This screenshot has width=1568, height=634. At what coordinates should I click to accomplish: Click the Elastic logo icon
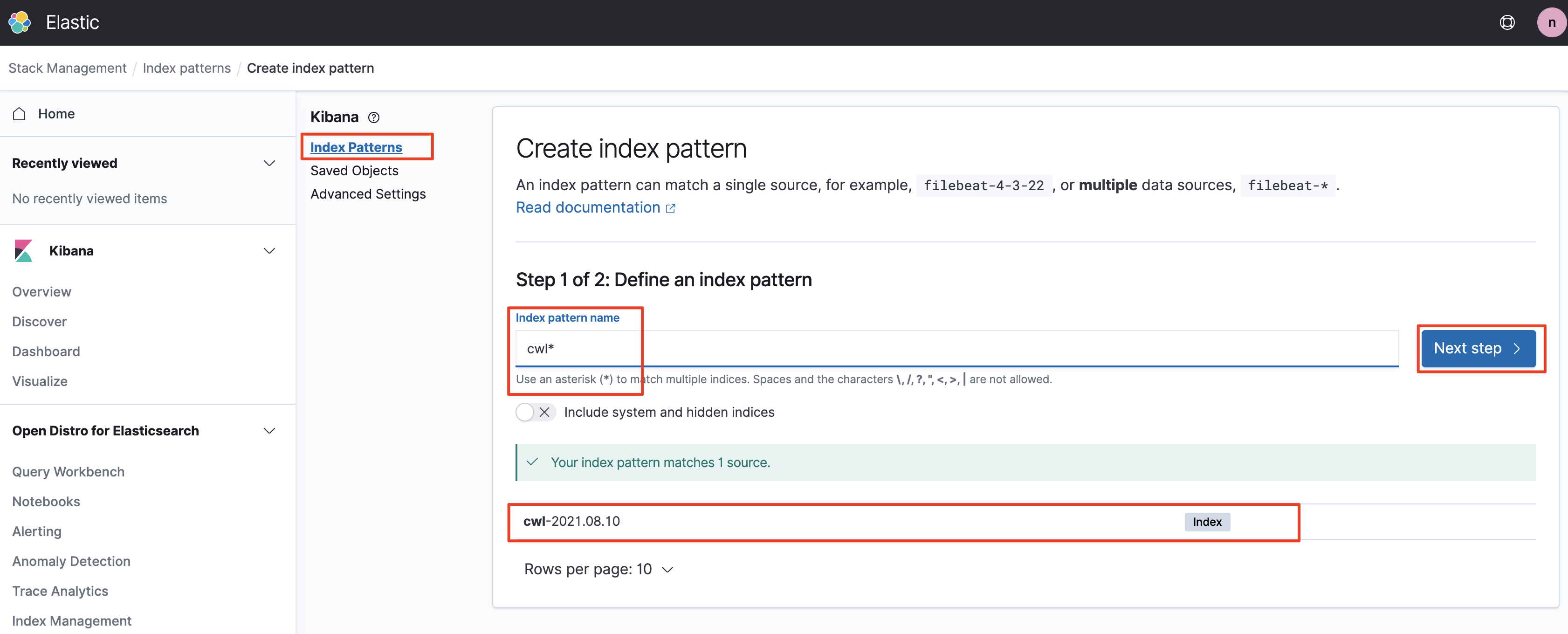click(20, 22)
